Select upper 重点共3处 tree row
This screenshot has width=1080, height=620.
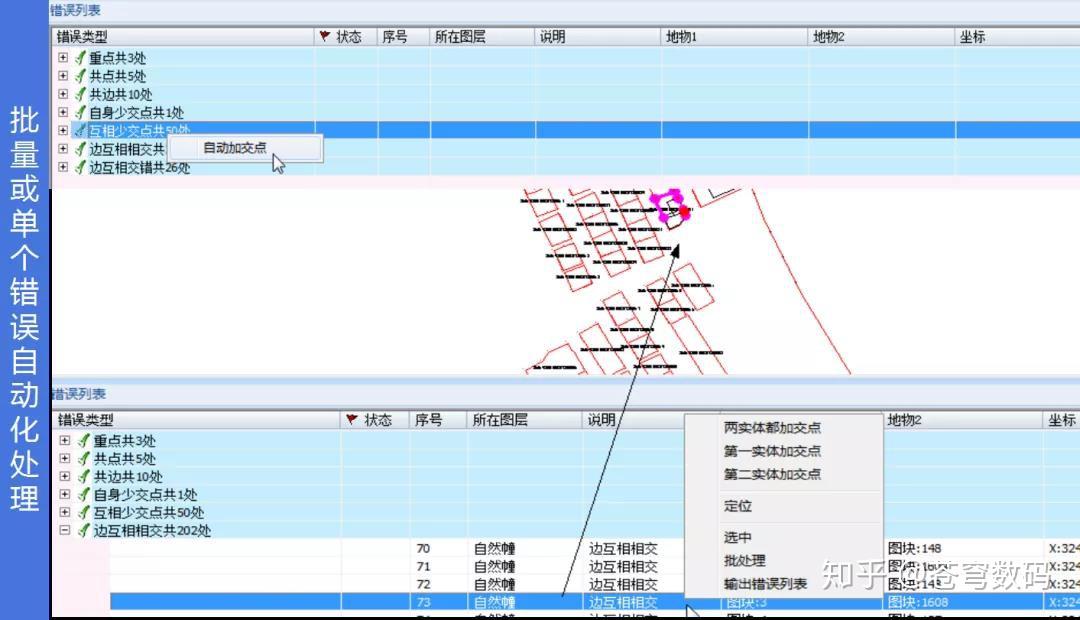[117, 58]
